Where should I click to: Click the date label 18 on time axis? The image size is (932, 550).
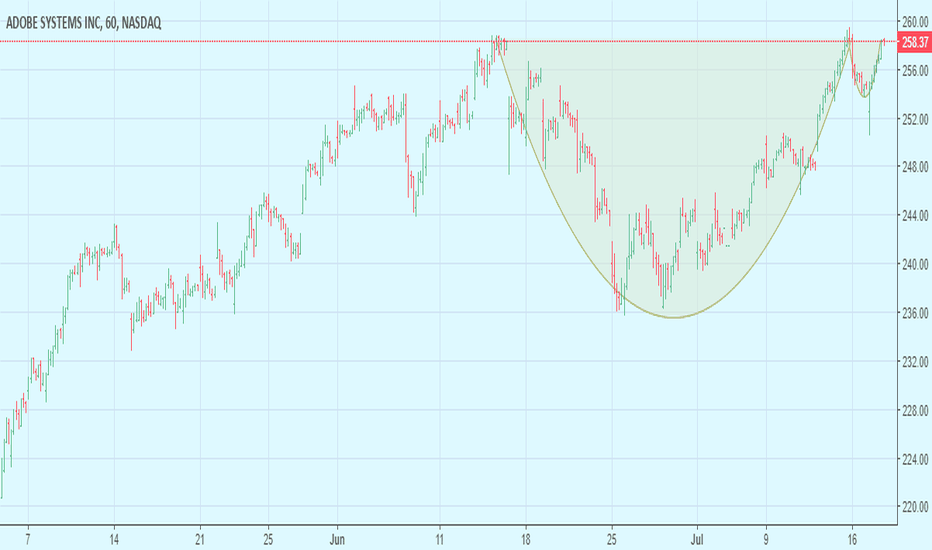[x=525, y=540]
